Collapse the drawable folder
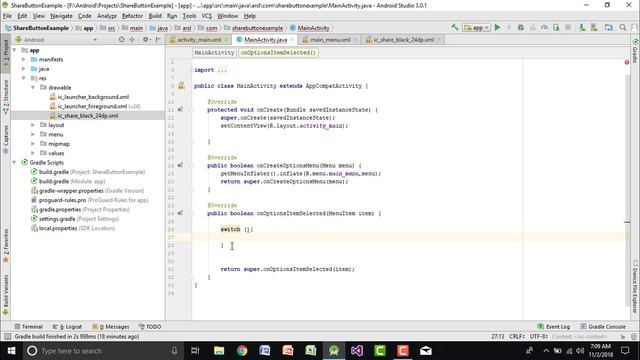The height and width of the screenshot is (360, 640). coord(33,87)
